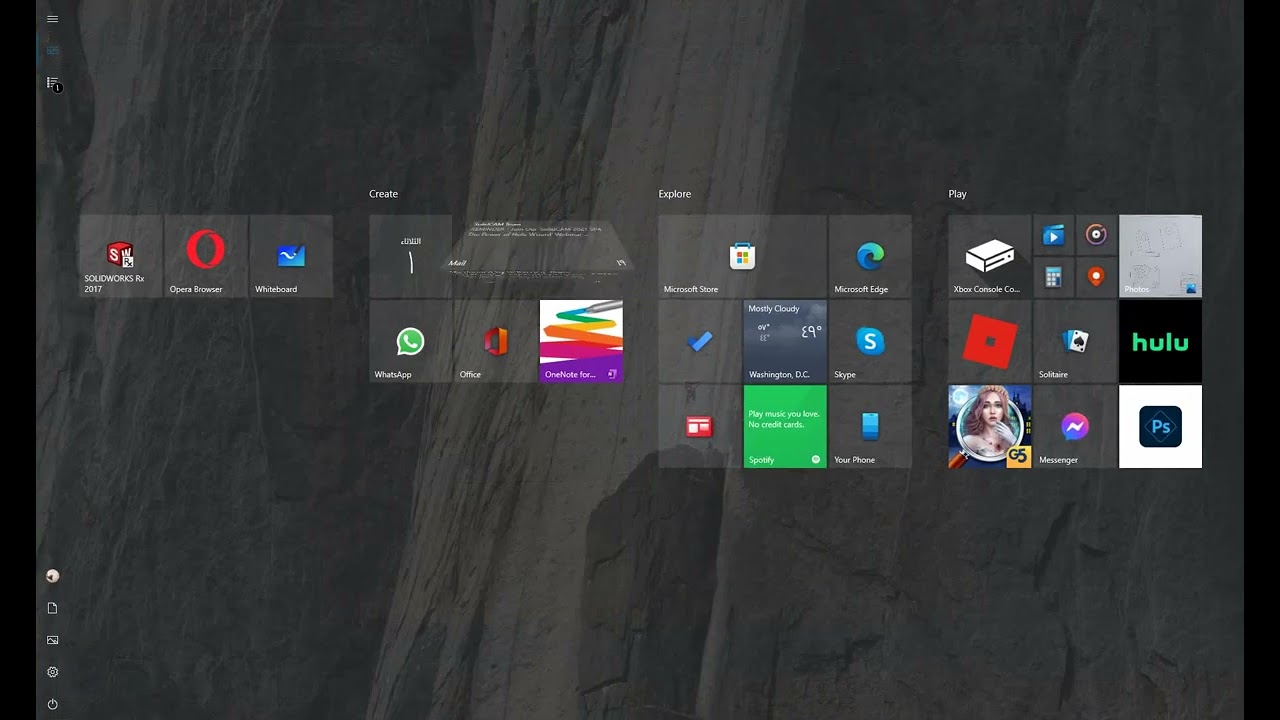Launch the Skype tile
This screenshot has width=1280, height=720.
[870, 341]
